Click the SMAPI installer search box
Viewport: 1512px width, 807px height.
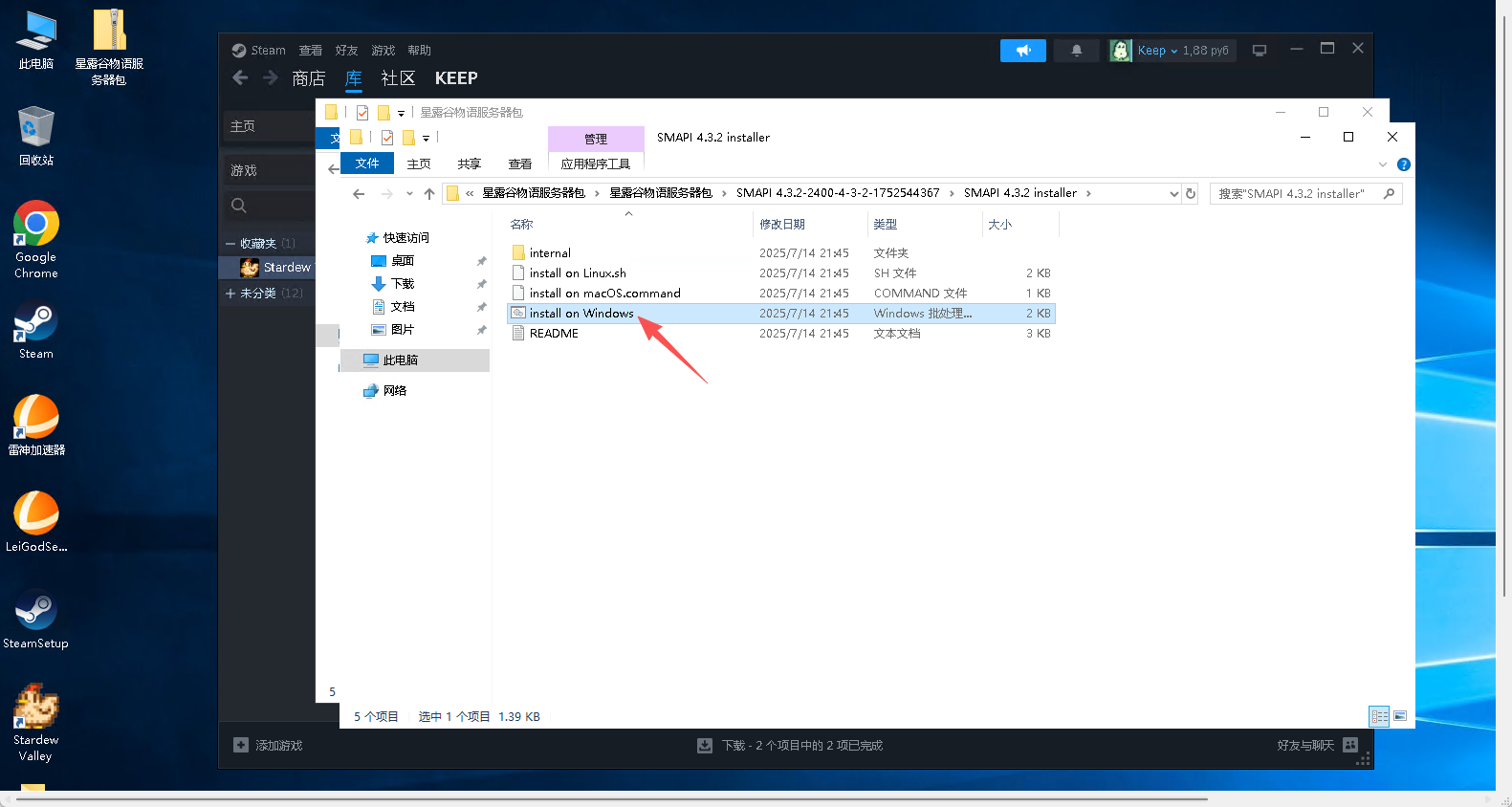click(x=1296, y=194)
